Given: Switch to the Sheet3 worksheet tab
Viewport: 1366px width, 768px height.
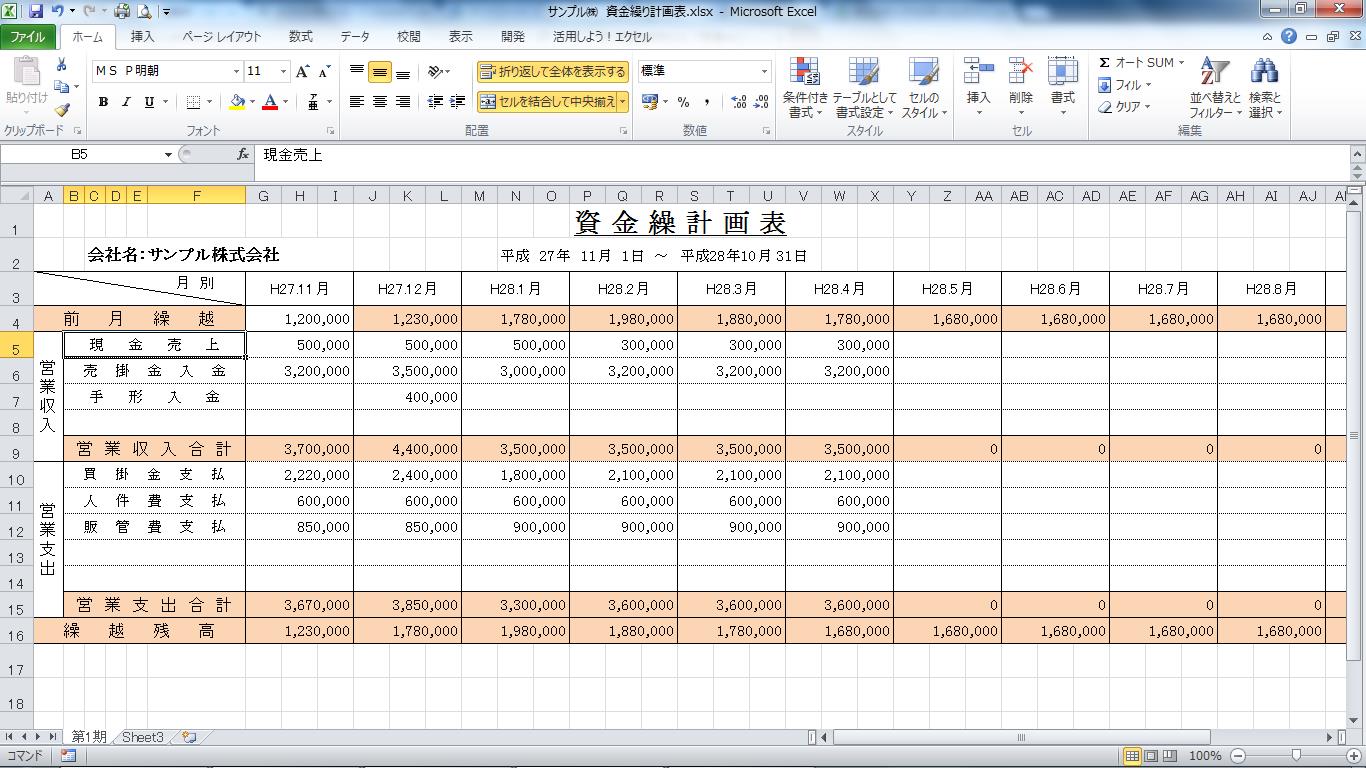Looking at the screenshot, I should click(142, 737).
